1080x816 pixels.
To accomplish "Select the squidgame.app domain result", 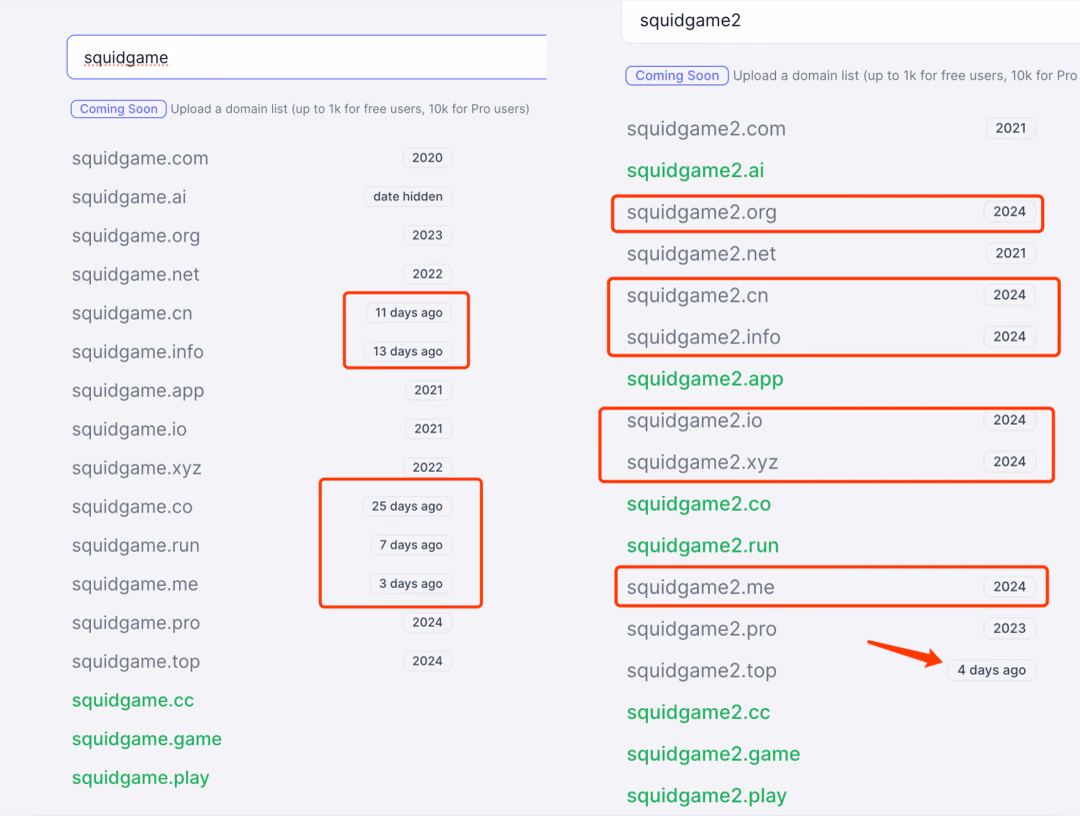I will [138, 390].
